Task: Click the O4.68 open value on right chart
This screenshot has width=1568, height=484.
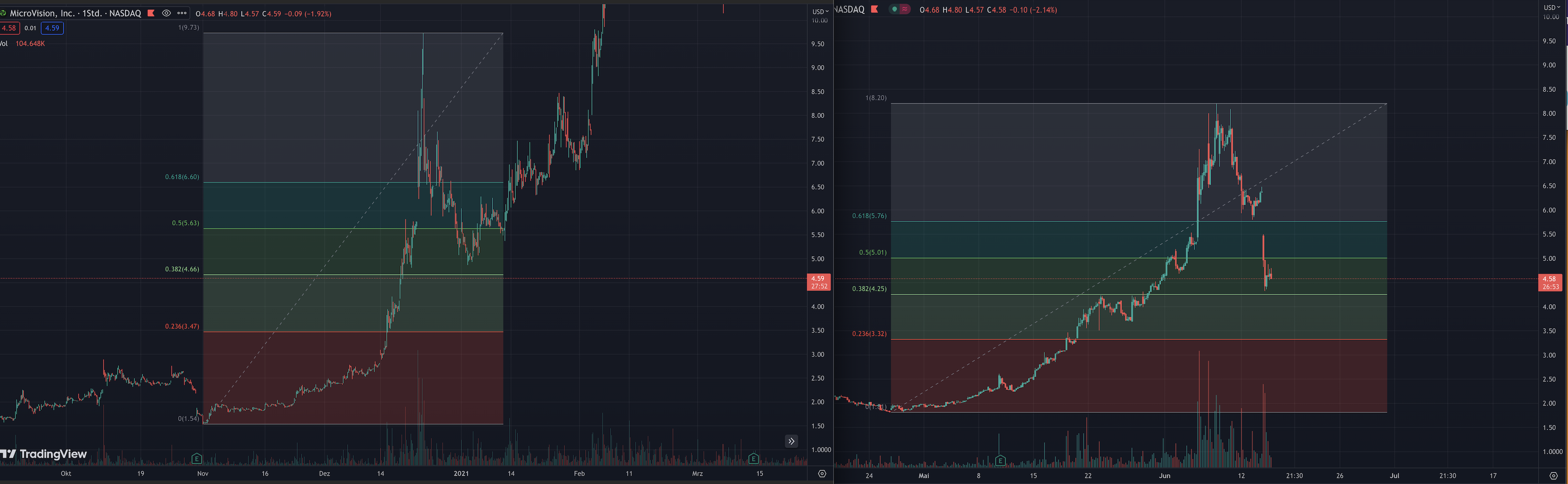Action: tap(929, 10)
